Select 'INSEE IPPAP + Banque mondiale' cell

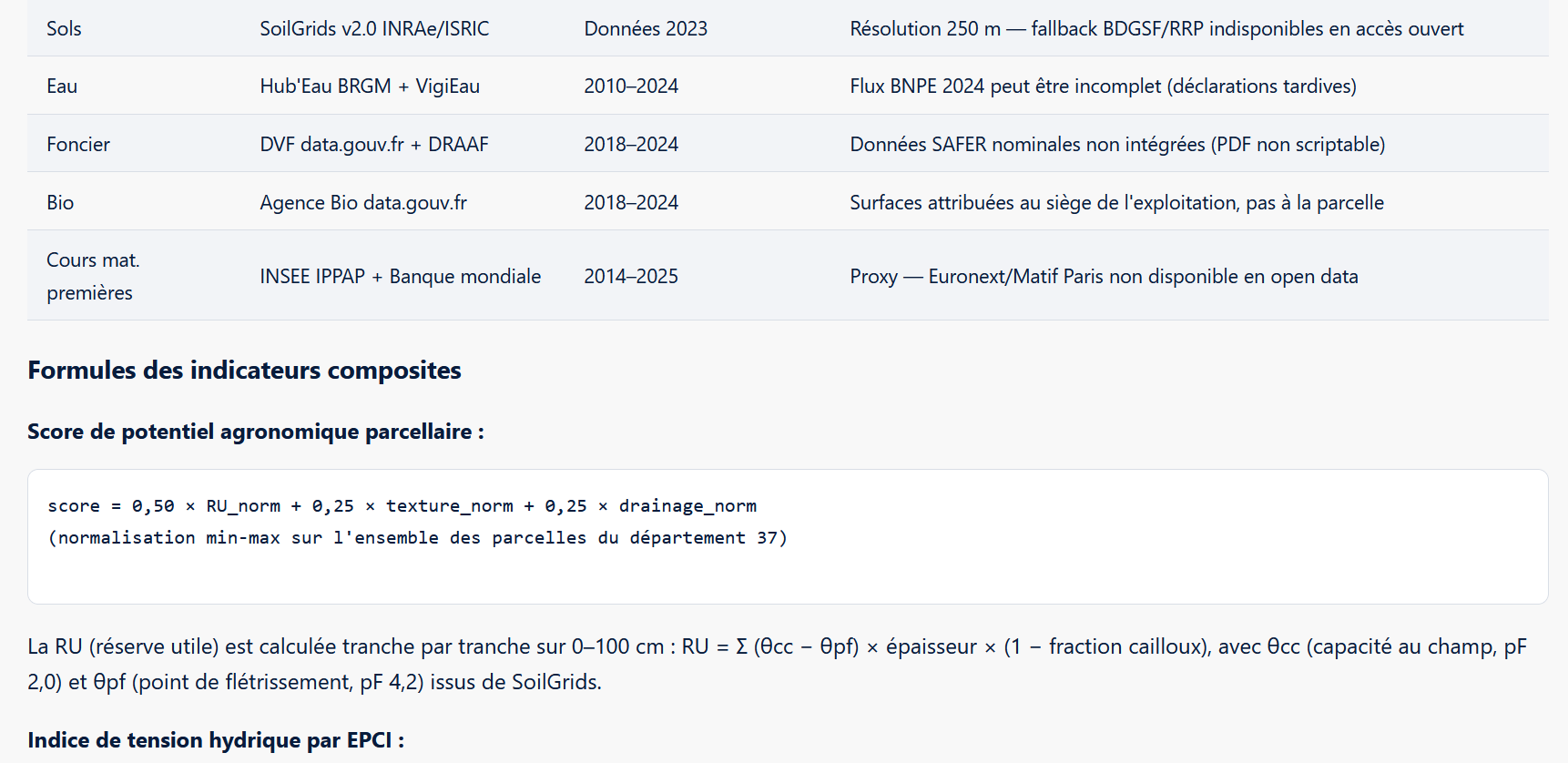pyautogui.click(x=401, y=276)
